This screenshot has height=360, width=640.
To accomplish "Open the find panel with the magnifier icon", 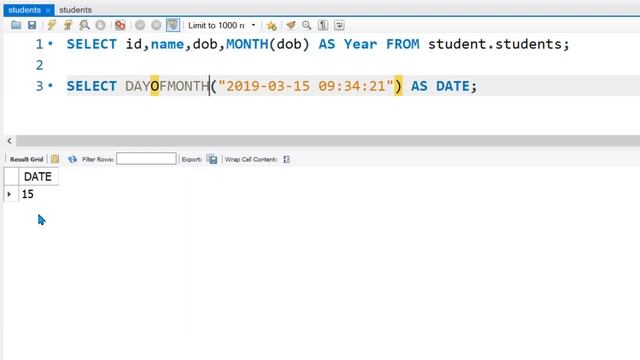I will [x=307, y=25].
